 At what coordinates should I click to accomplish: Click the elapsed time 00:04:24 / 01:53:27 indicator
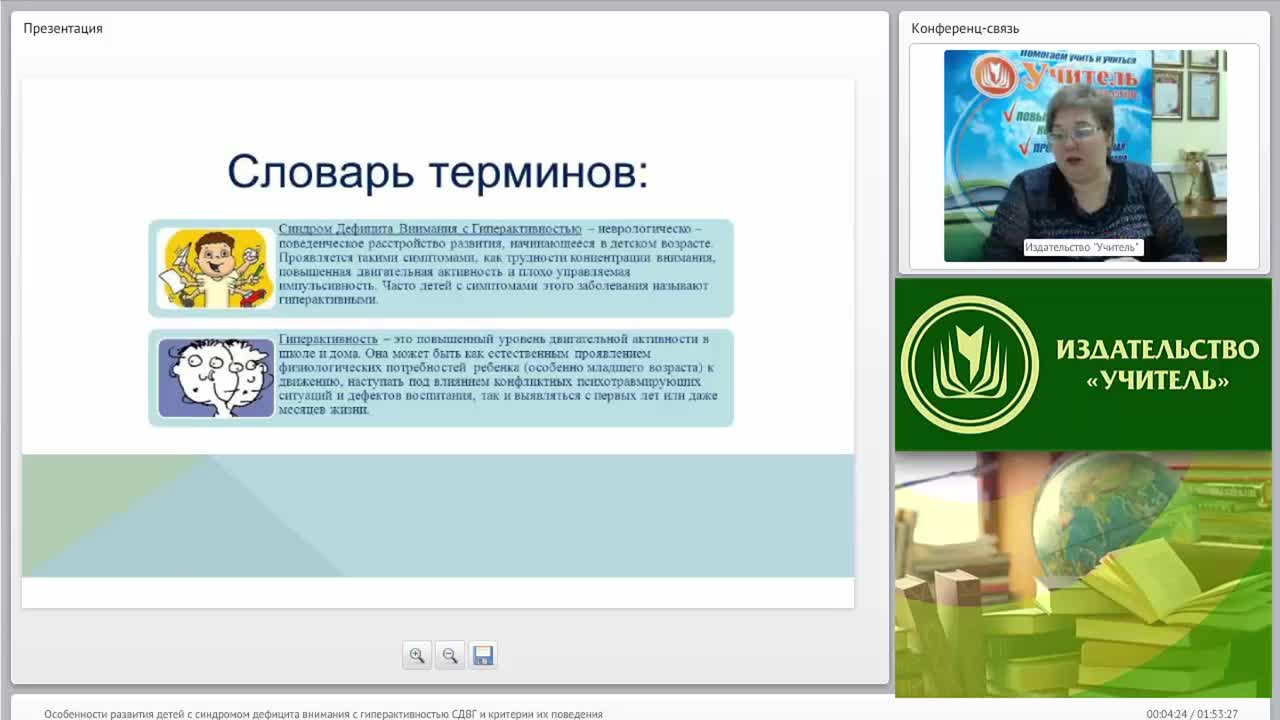(1192, 714)
